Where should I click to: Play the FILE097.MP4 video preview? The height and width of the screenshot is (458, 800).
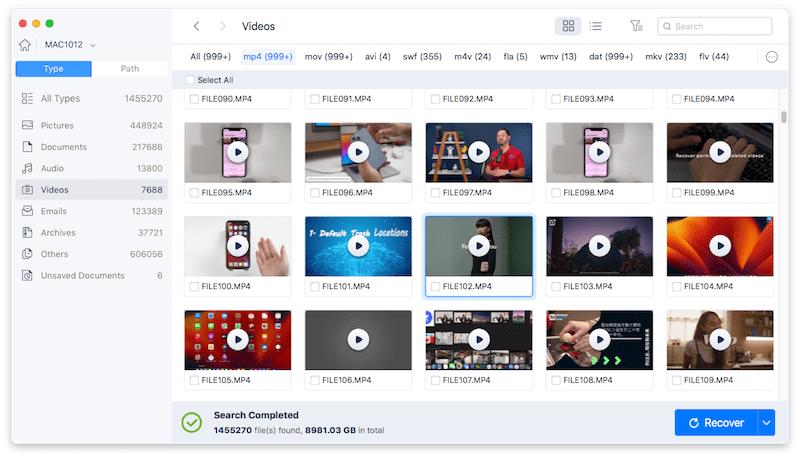479,152
